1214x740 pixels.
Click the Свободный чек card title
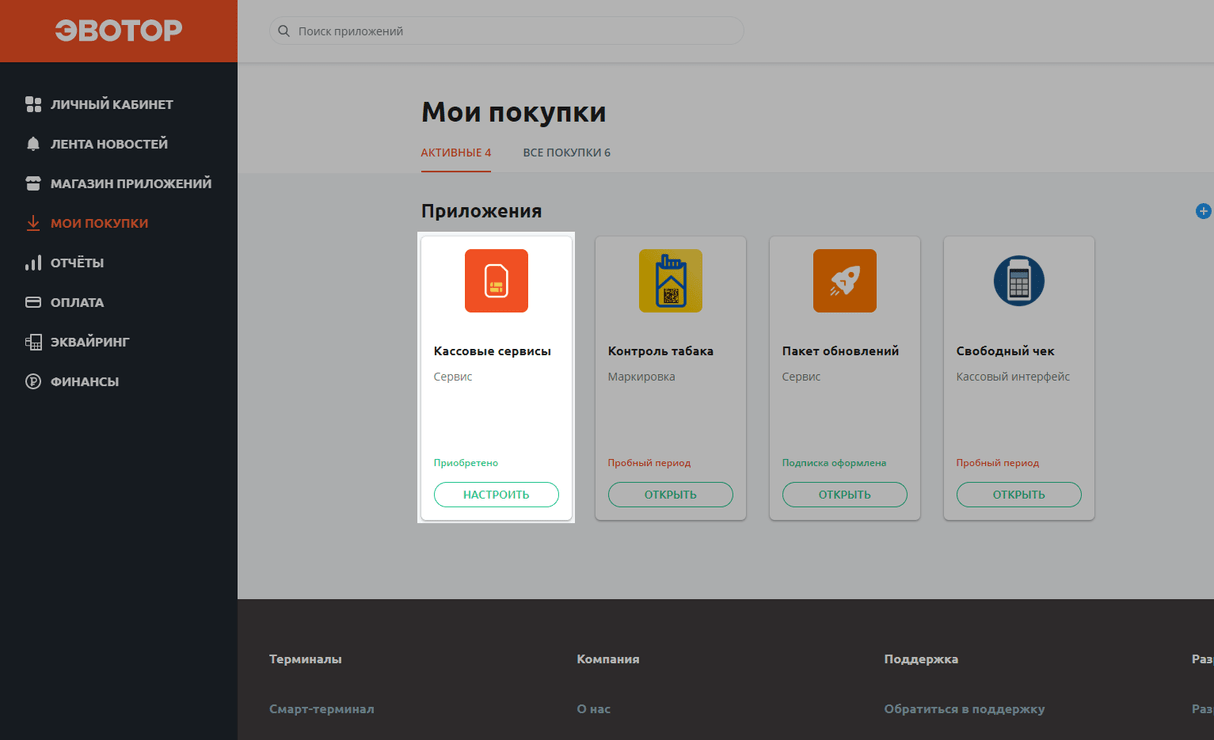[x=1005, y=351]
